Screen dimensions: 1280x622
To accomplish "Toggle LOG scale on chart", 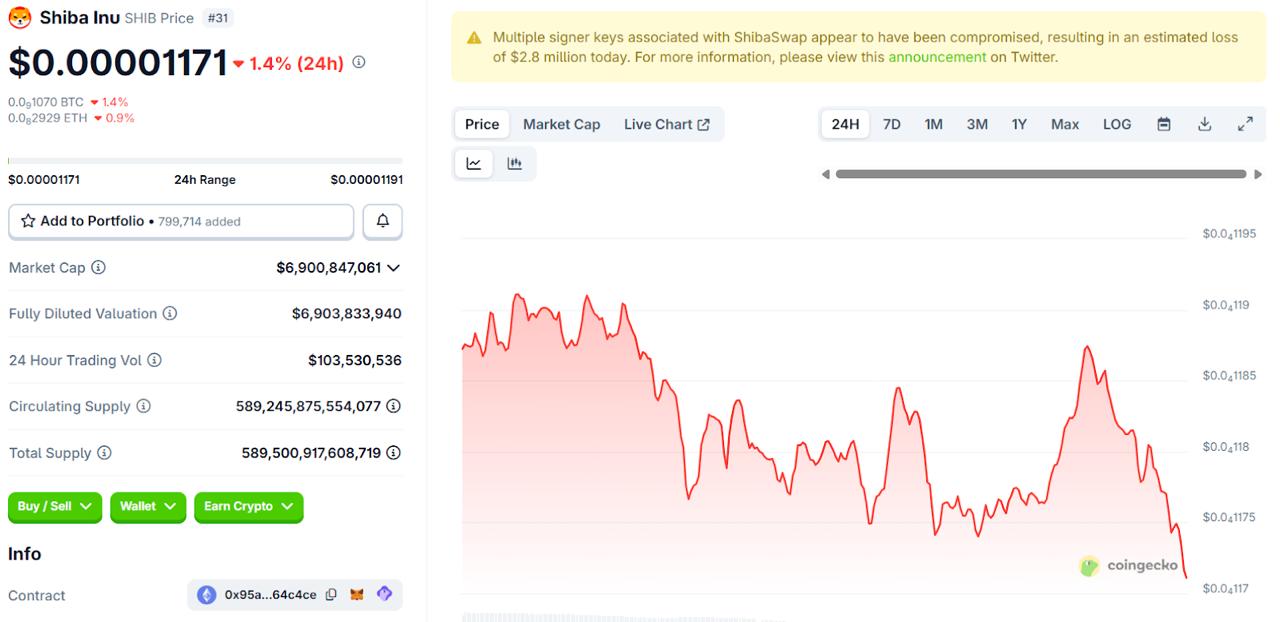I will 1117,124.
